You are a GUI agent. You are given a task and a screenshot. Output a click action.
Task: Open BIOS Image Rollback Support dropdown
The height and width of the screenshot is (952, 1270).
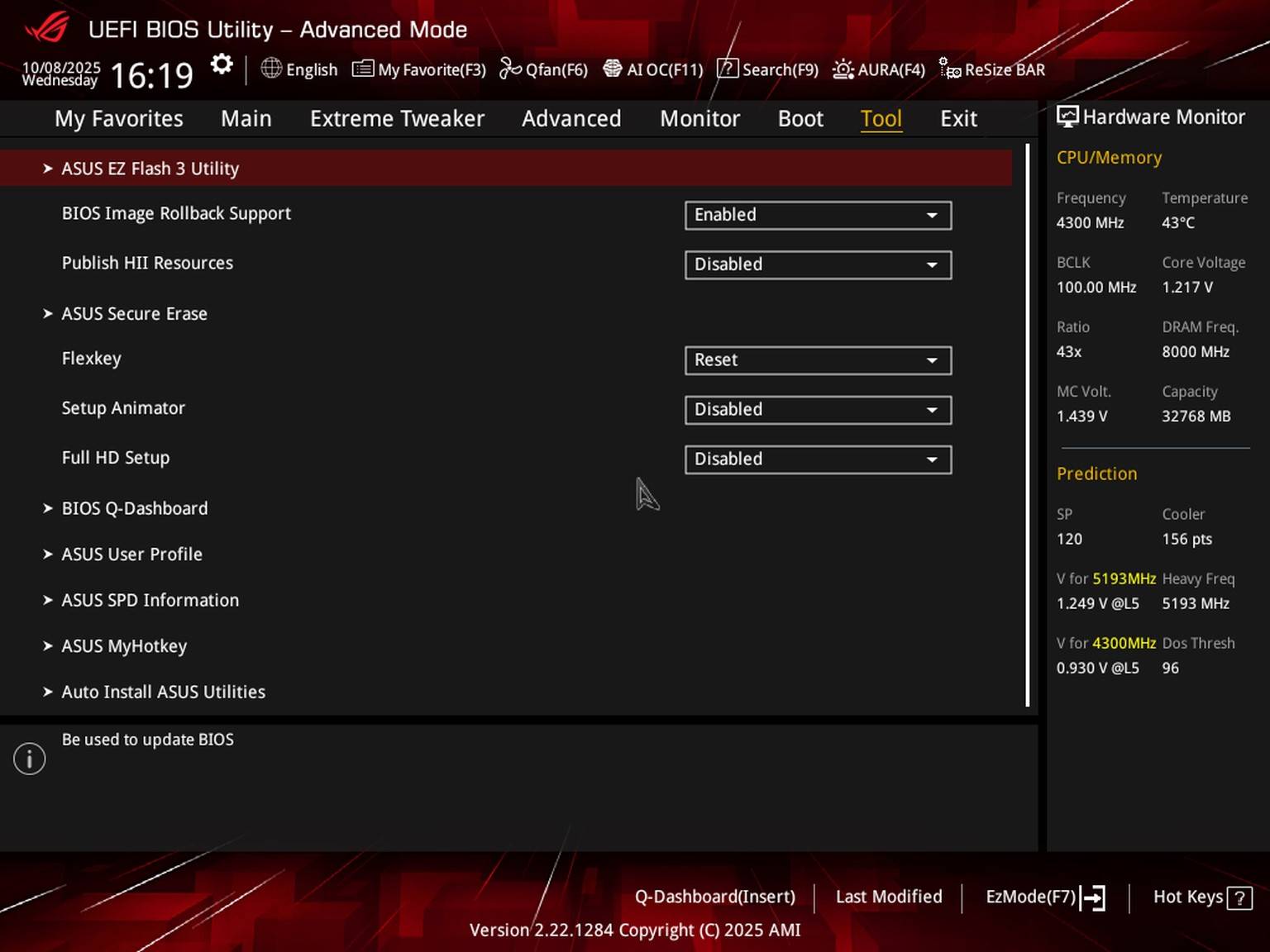tap(818, 216)
